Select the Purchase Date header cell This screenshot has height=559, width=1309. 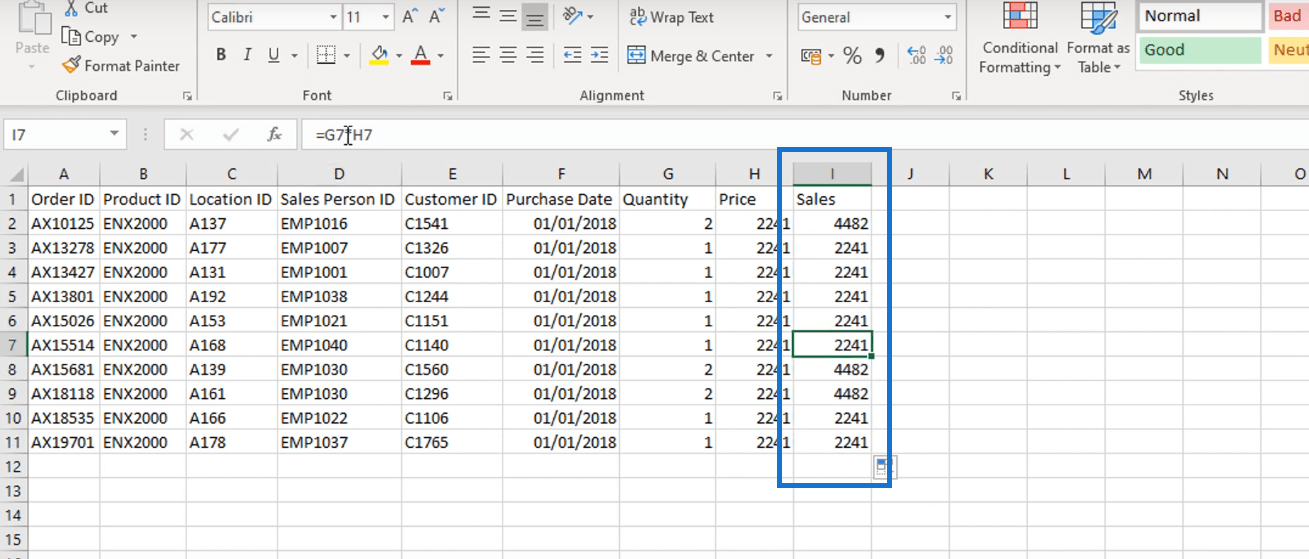pos(561,199)
